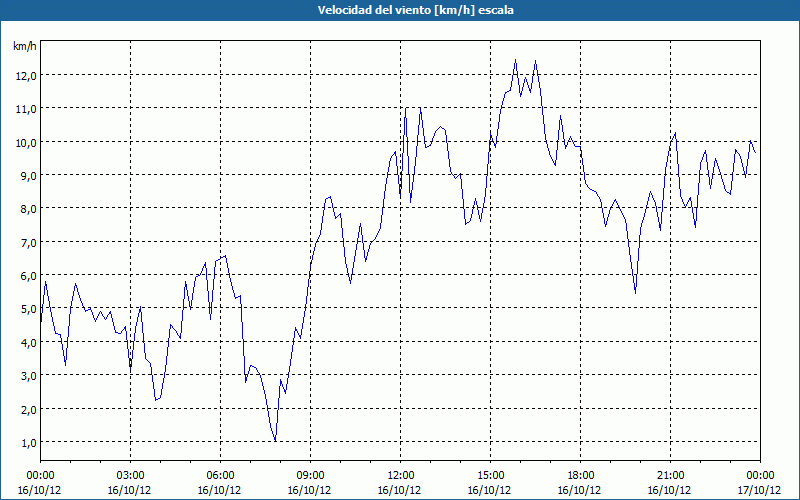Click the chart title "Velocidad del viento [km/h] escala"
800x500 pixels.
coord(415,10)
